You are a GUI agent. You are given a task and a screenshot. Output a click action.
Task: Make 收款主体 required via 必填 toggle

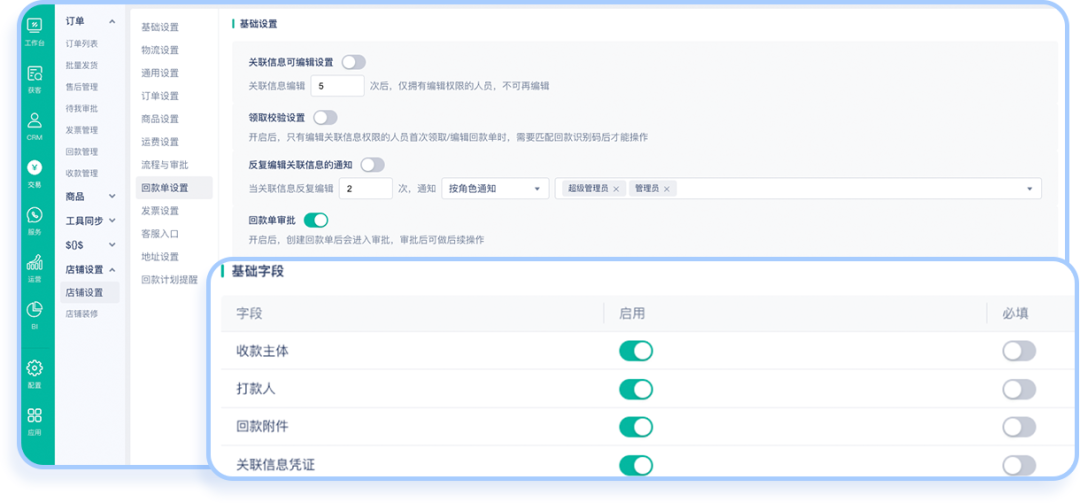(x=1019, y=351)
